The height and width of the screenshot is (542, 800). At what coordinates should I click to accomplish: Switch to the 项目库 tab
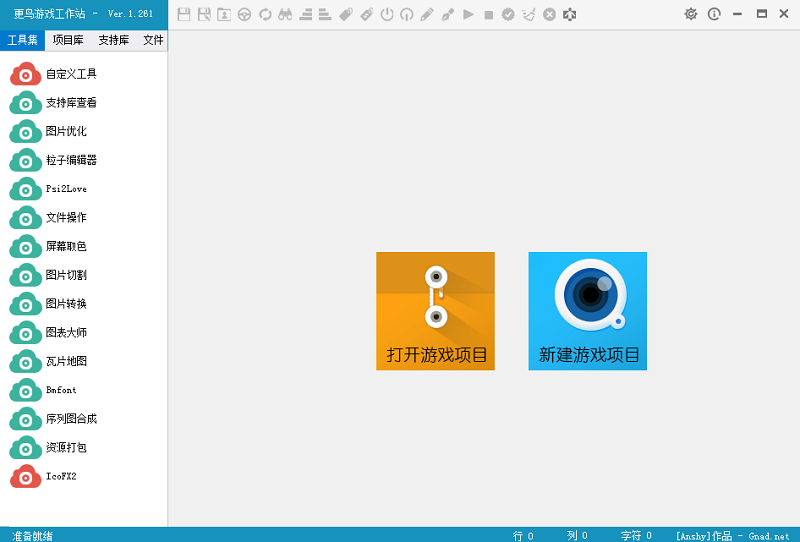tap(67, 40)
